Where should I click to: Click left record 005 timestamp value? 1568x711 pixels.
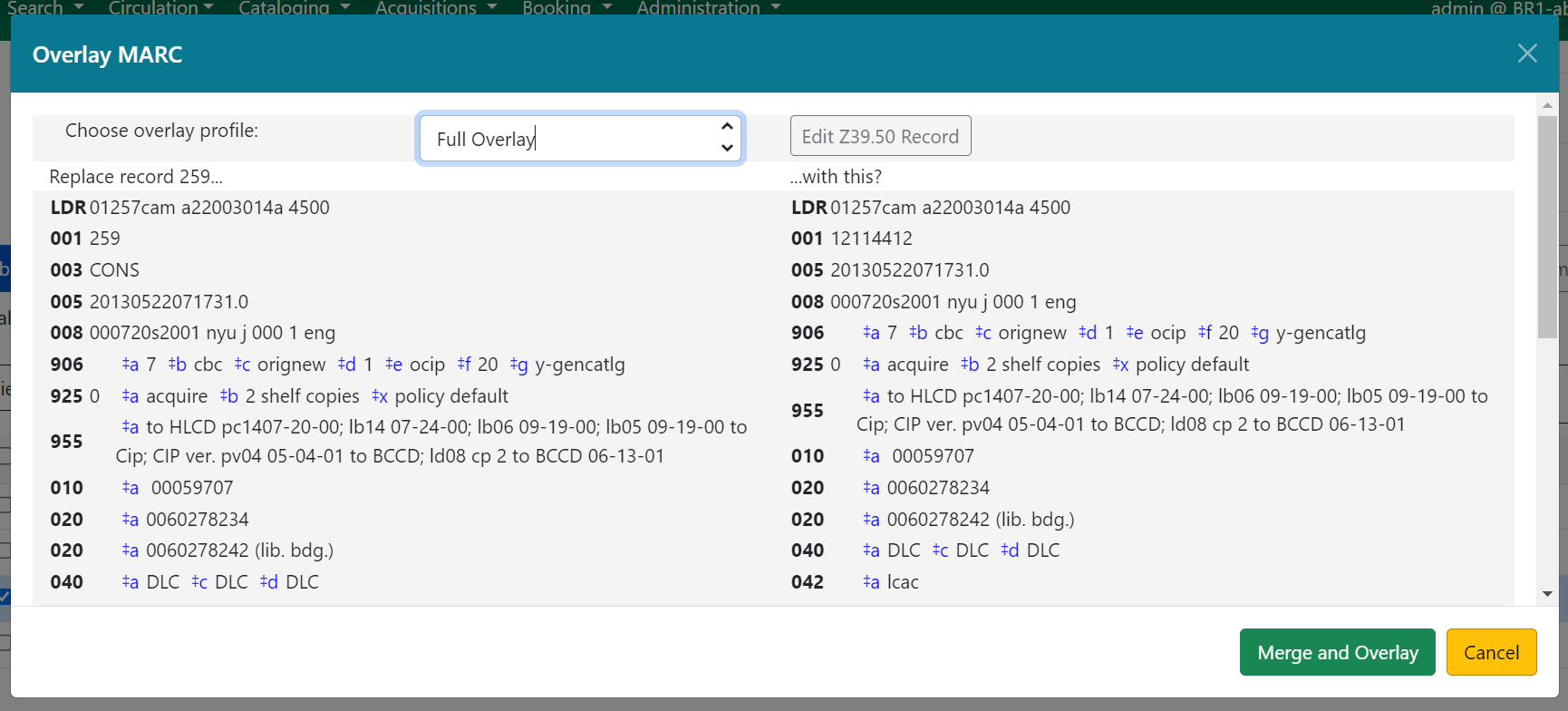coord(169,302)
